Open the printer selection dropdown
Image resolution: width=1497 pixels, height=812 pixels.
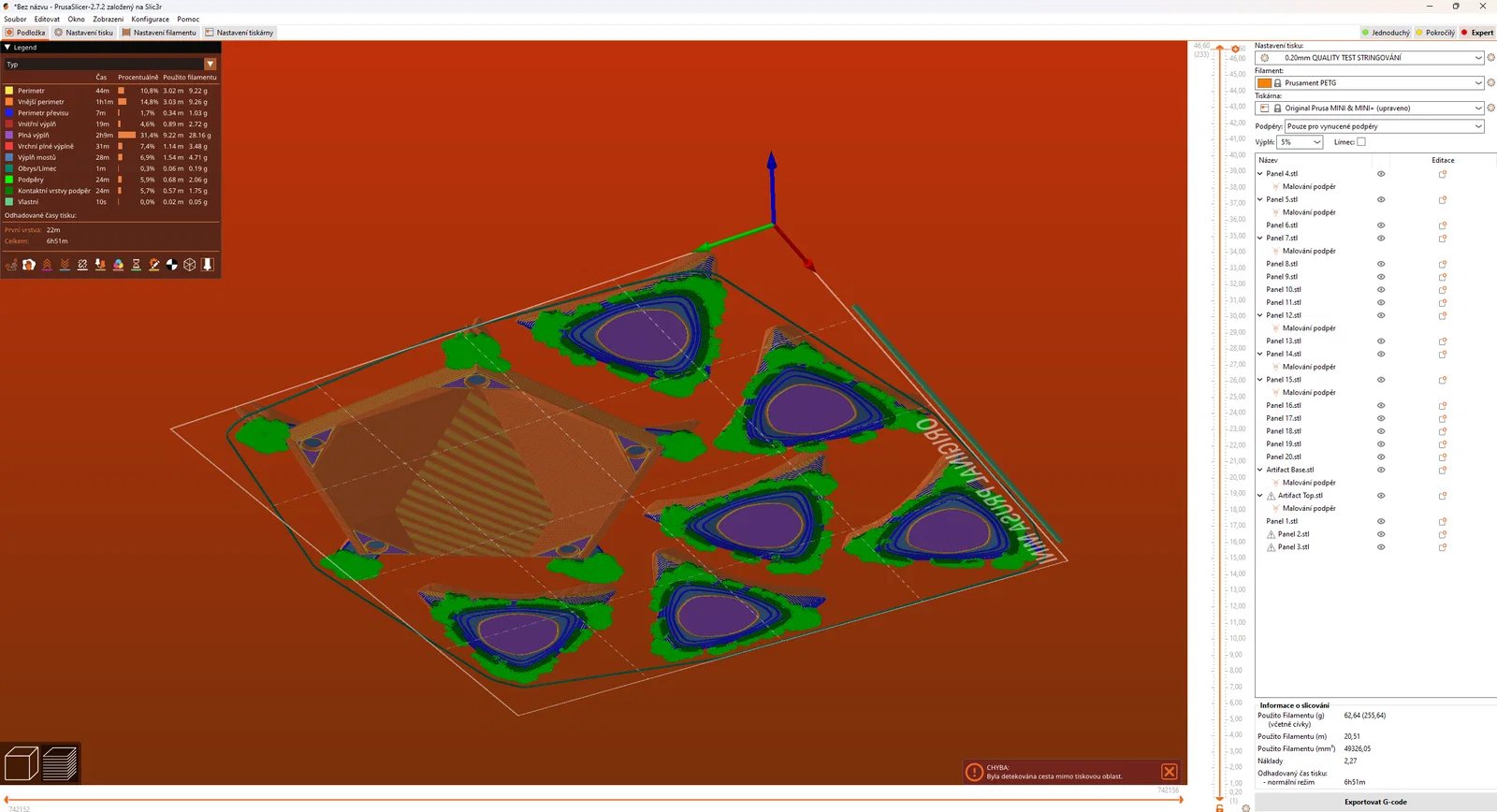point(1371,109)
